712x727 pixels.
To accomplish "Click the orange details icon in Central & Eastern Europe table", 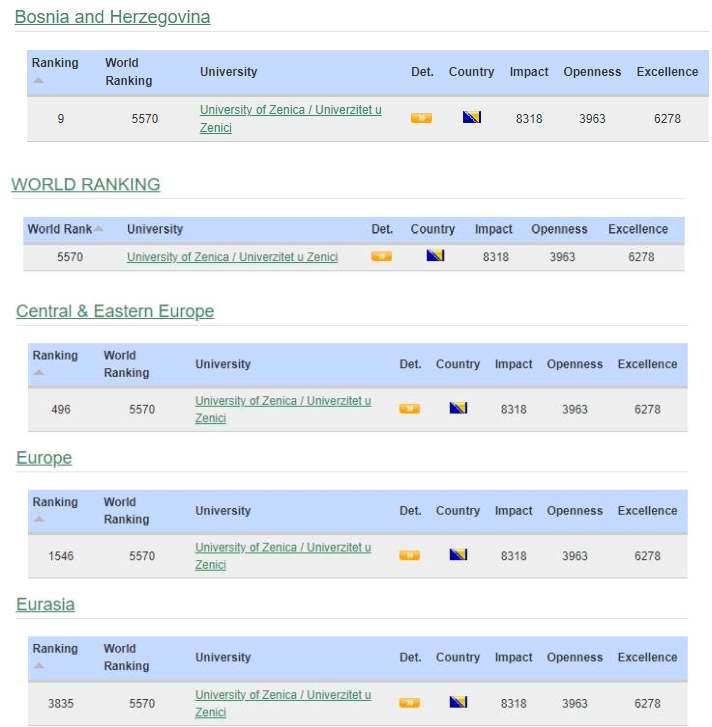I will click(409, 409).
